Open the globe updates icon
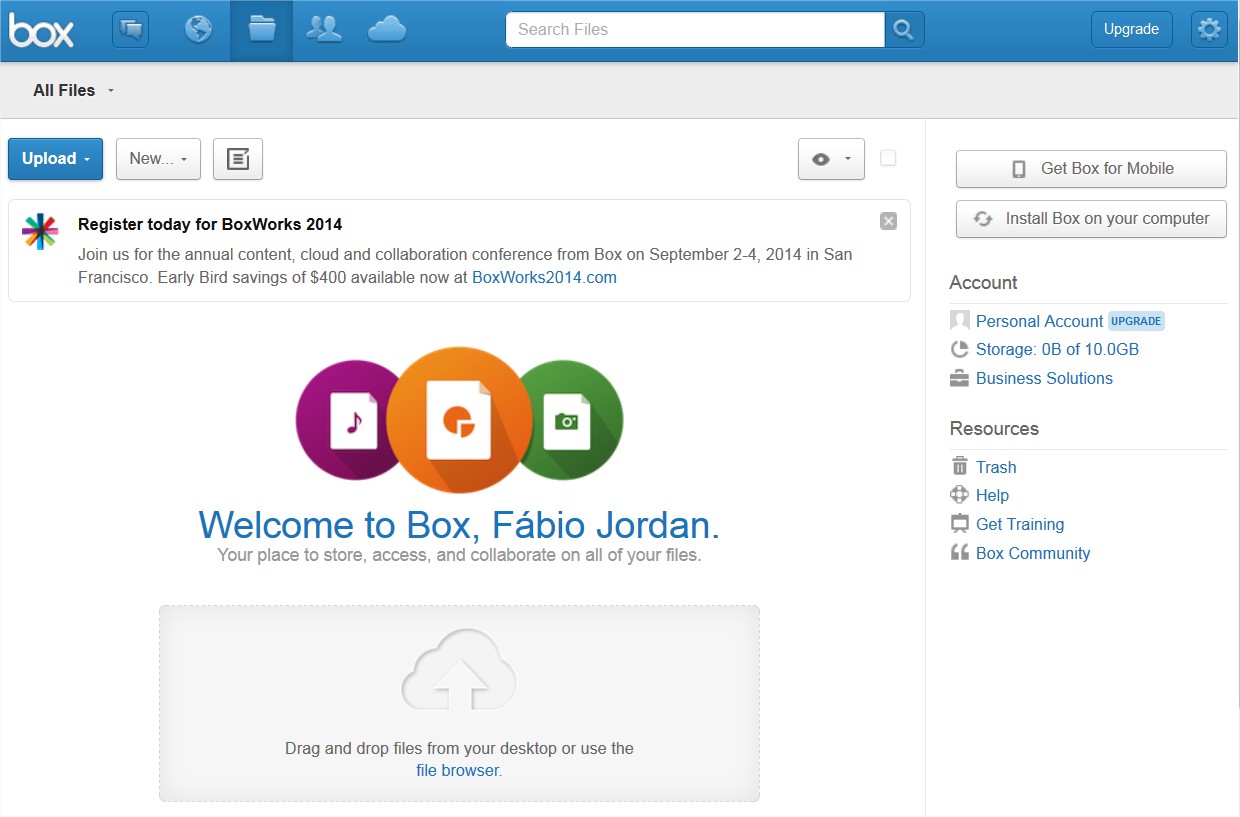The width and height of the screenshot is (1240, 817). click(x=198, y=30)
